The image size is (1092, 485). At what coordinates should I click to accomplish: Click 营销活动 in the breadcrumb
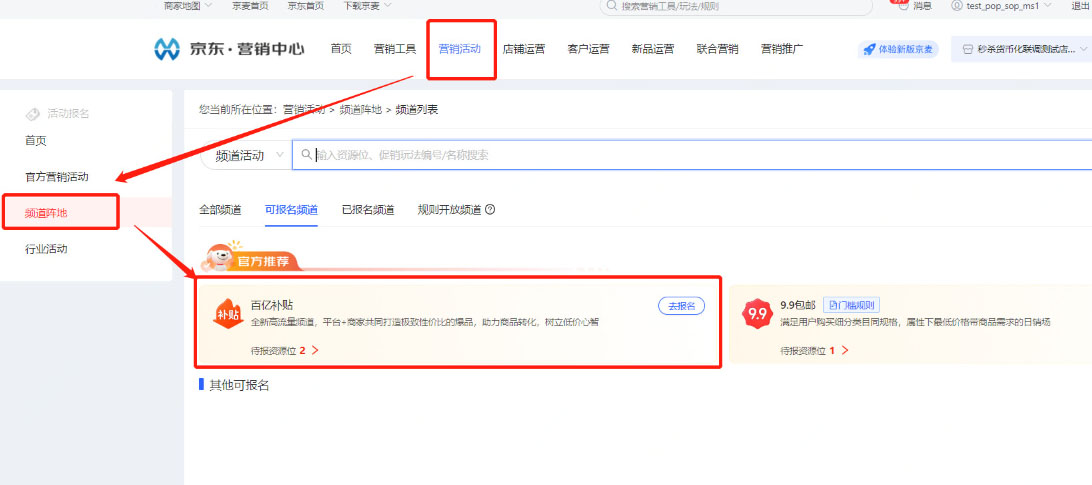click(x=304, y=109)
